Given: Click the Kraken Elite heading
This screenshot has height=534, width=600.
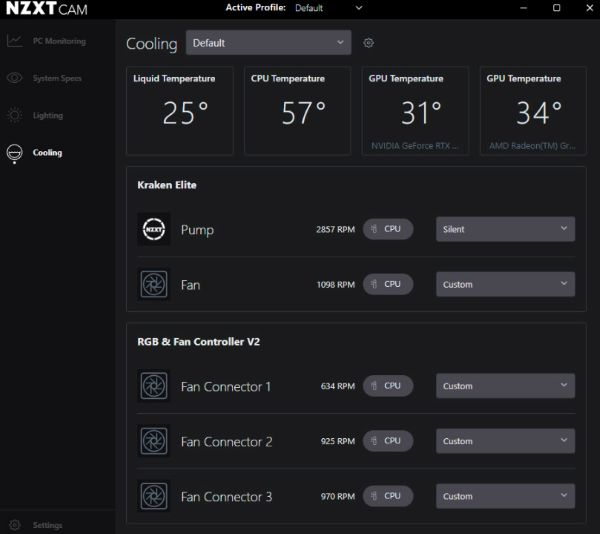Looking at the screenshot, I should tap(167, 185).
